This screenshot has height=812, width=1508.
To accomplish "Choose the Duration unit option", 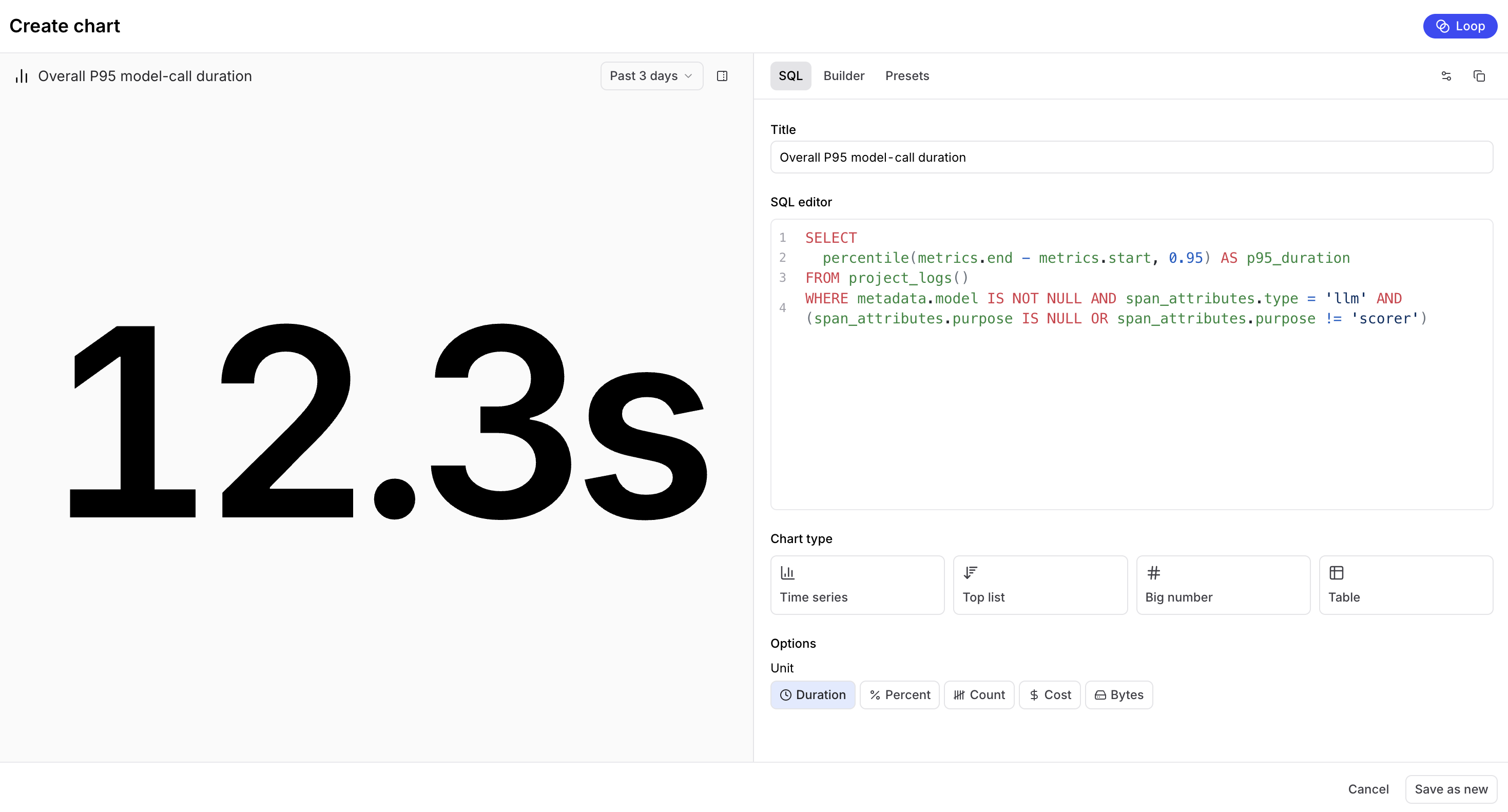I will (x=813, y=695).
